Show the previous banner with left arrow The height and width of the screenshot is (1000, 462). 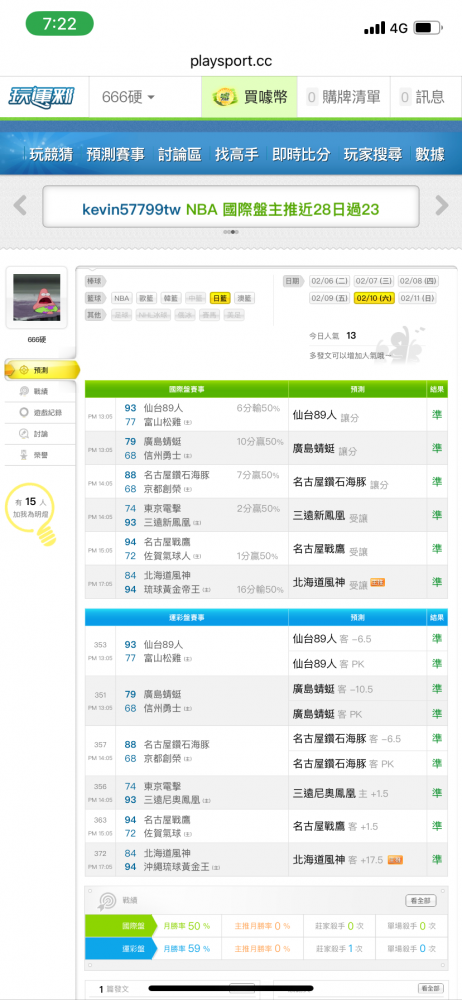20,205
